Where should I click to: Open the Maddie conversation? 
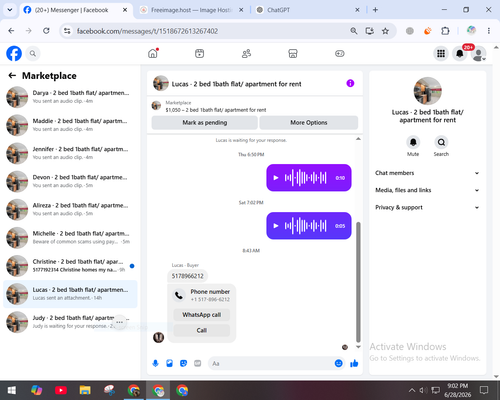[70, 125]
